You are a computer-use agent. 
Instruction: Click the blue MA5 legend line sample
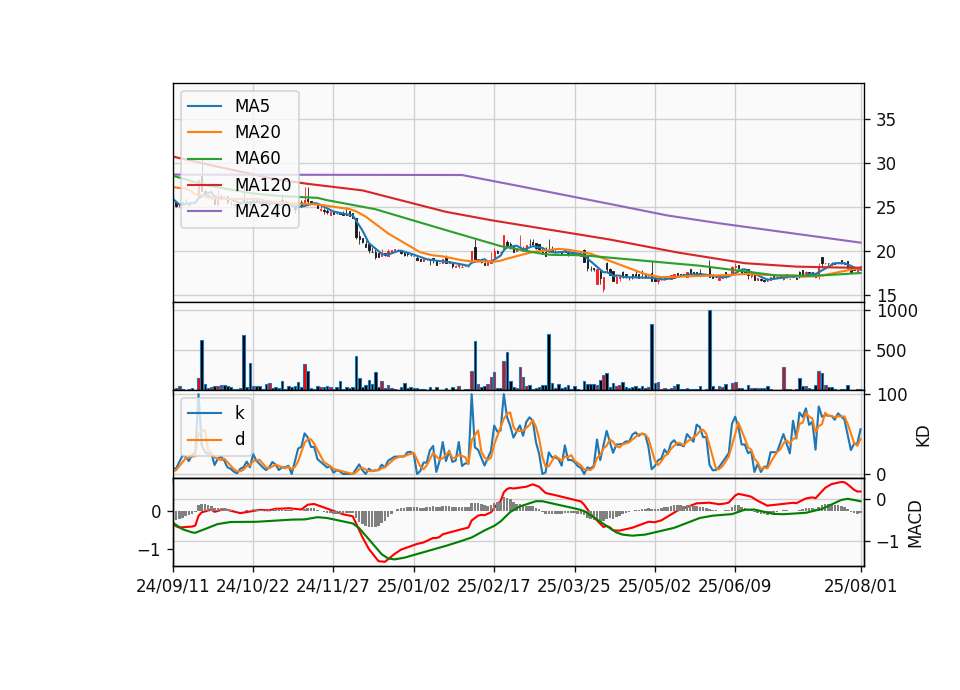[x=204, y=106]
